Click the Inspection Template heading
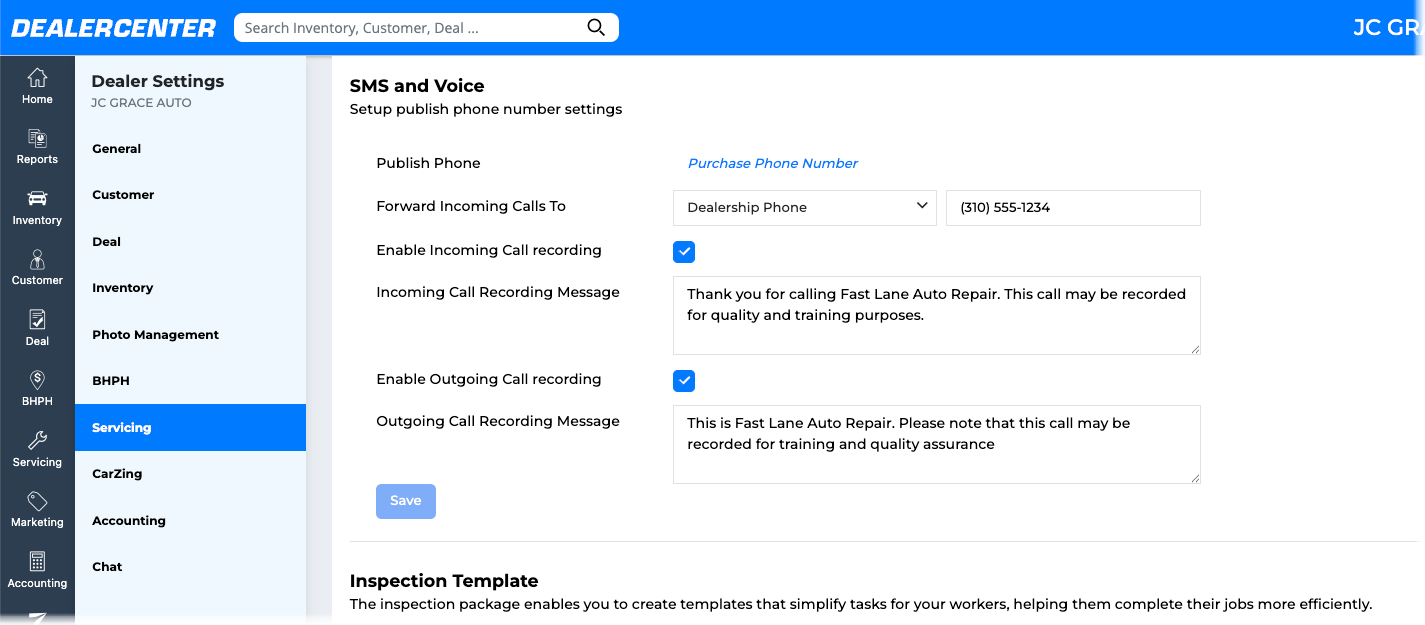This screenshot has height=625, width=1425. tap(444, 581)
